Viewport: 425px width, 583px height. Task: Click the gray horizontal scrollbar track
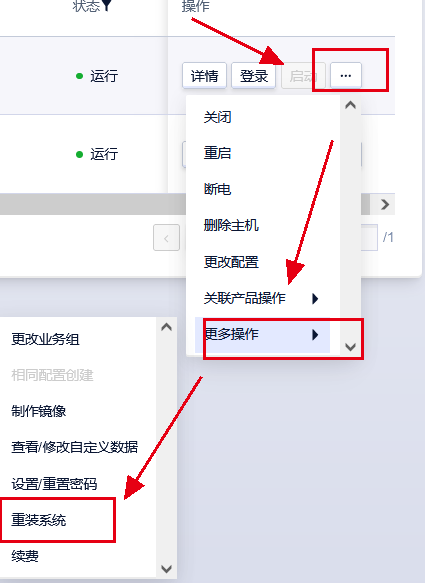(93, 204)
